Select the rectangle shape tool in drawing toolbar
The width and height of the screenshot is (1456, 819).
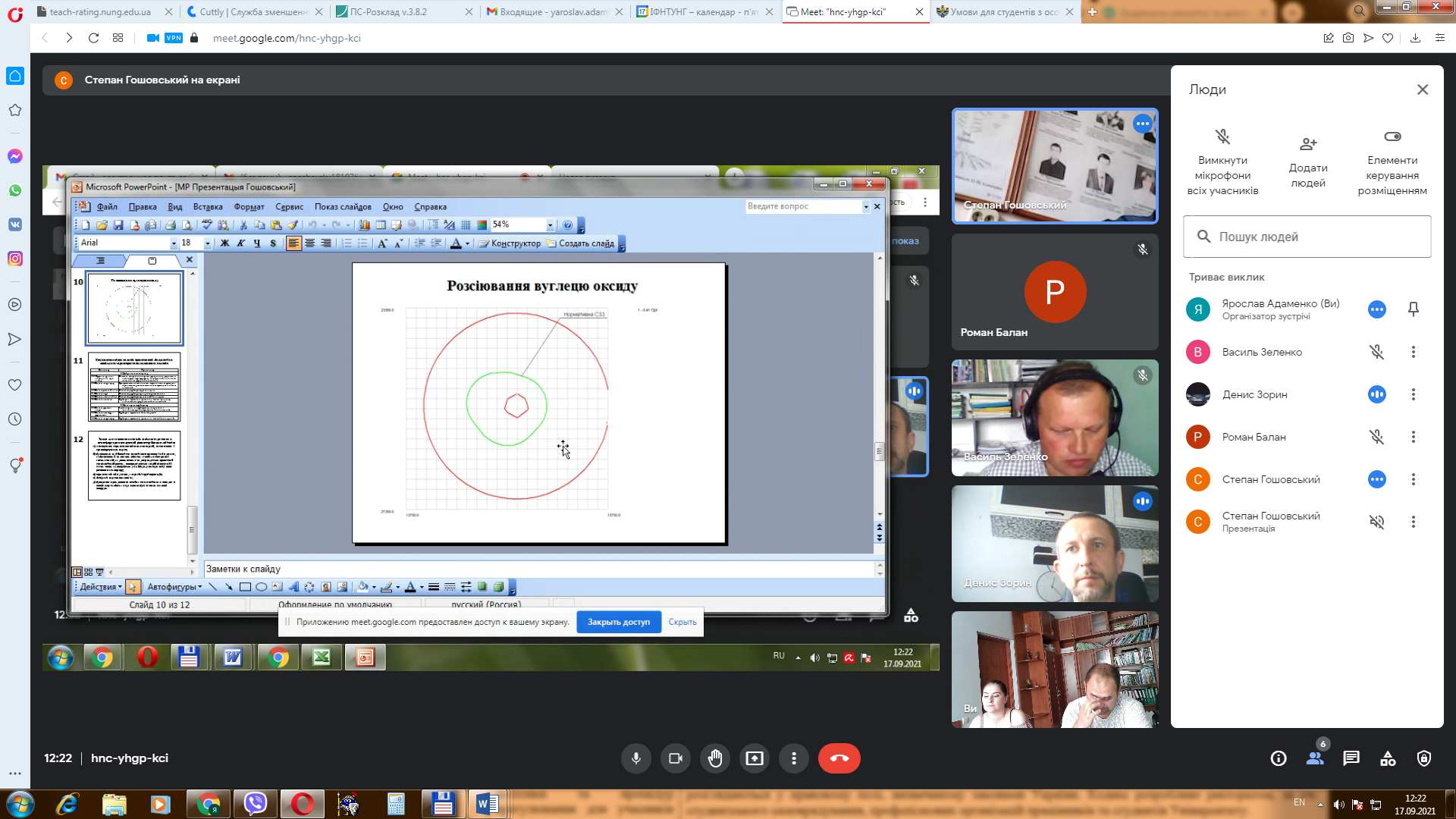click(x=245, y=587)
